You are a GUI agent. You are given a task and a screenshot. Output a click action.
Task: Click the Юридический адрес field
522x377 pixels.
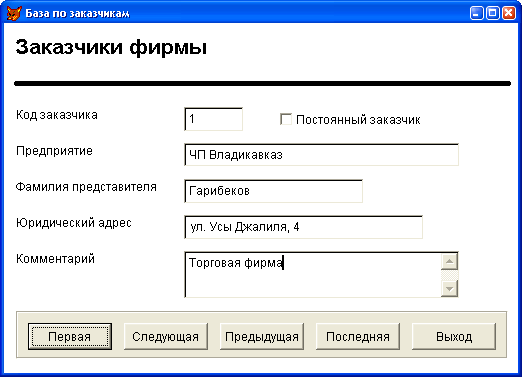[303, 227]
